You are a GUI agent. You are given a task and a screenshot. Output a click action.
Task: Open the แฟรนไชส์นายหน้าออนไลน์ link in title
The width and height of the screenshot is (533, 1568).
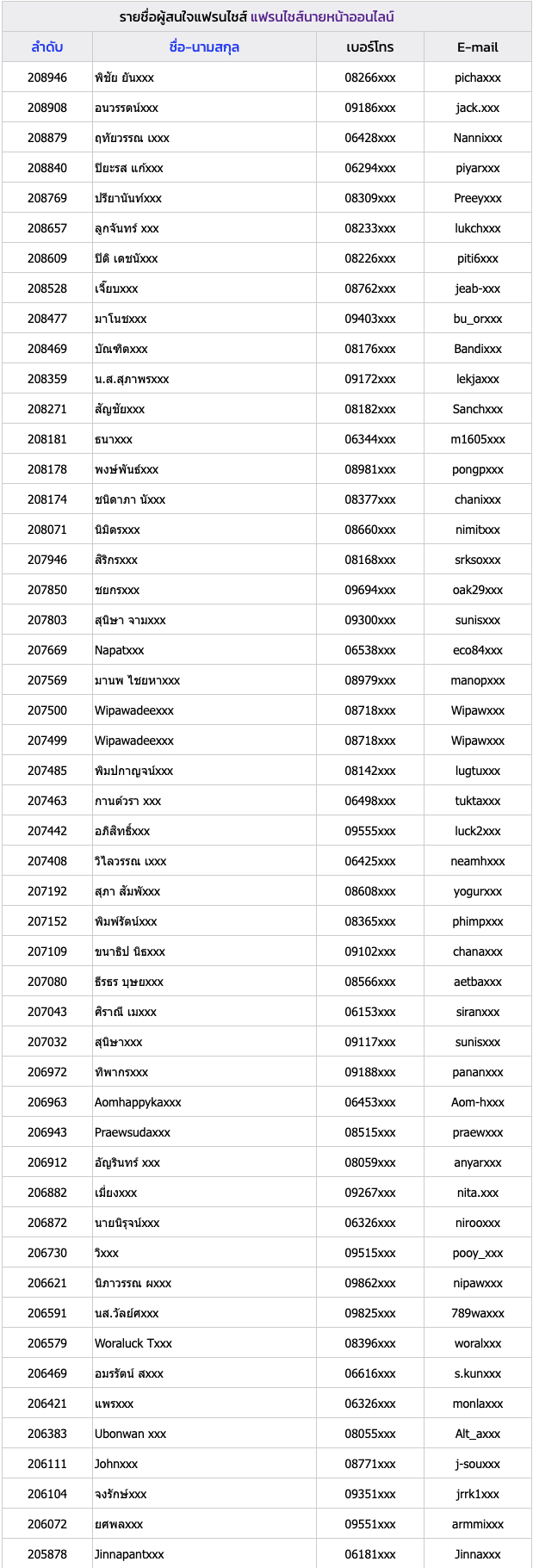coord(322,17)
